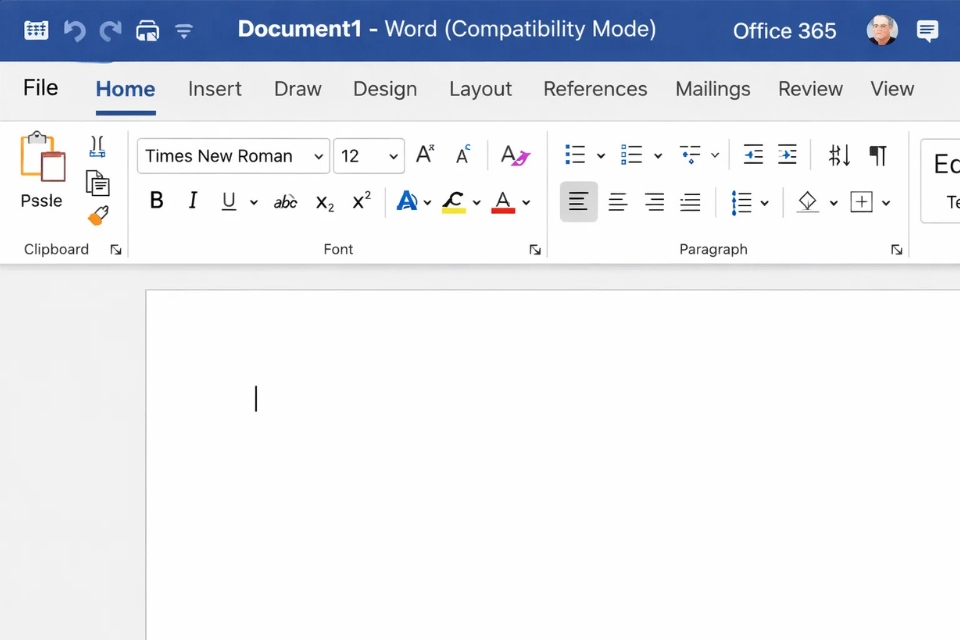Click the Copy icon under the Paste button
This screenshot has height=640, width=960.
[x=97, y=185]
